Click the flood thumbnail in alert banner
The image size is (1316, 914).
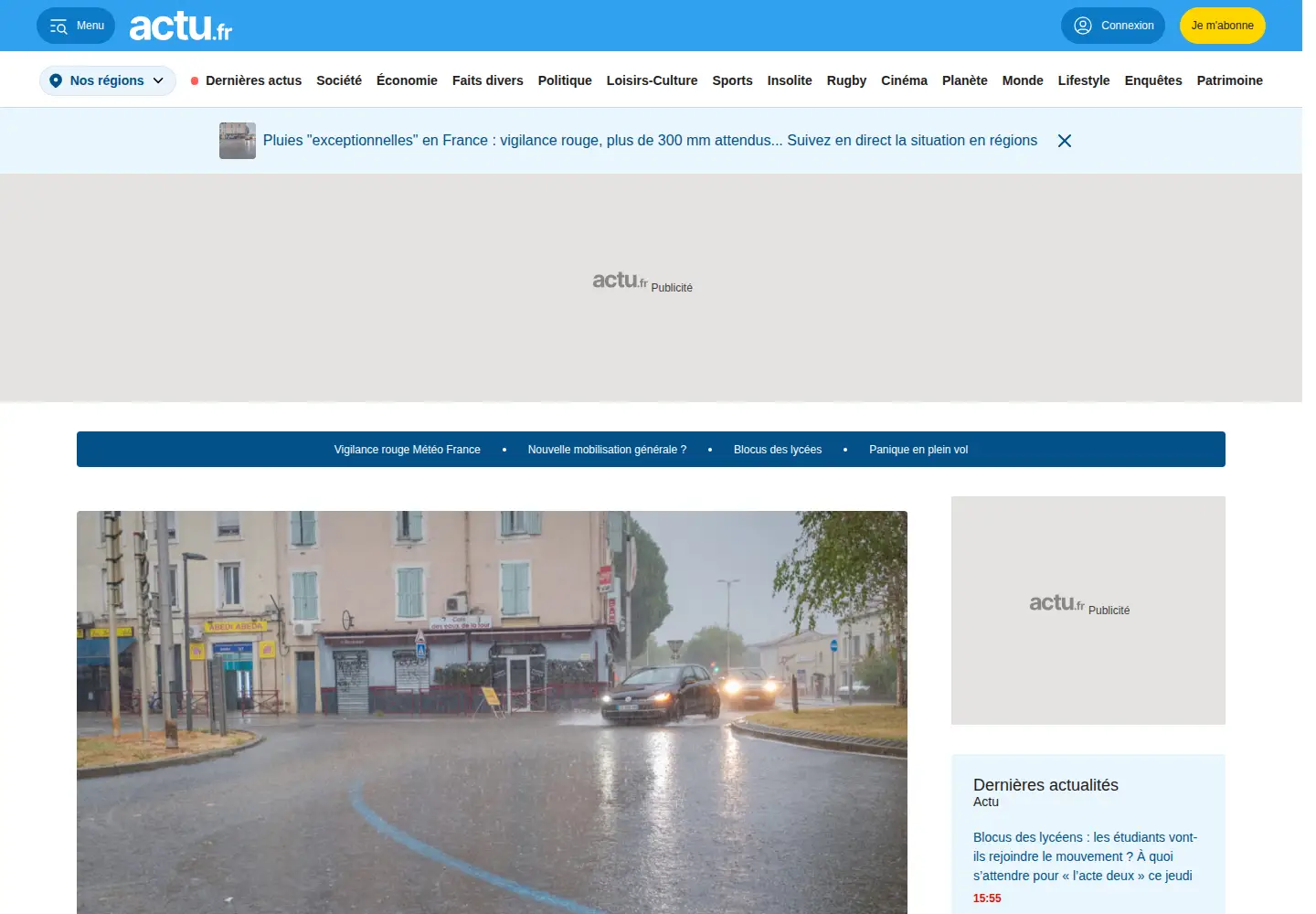(x=238, y=141)
